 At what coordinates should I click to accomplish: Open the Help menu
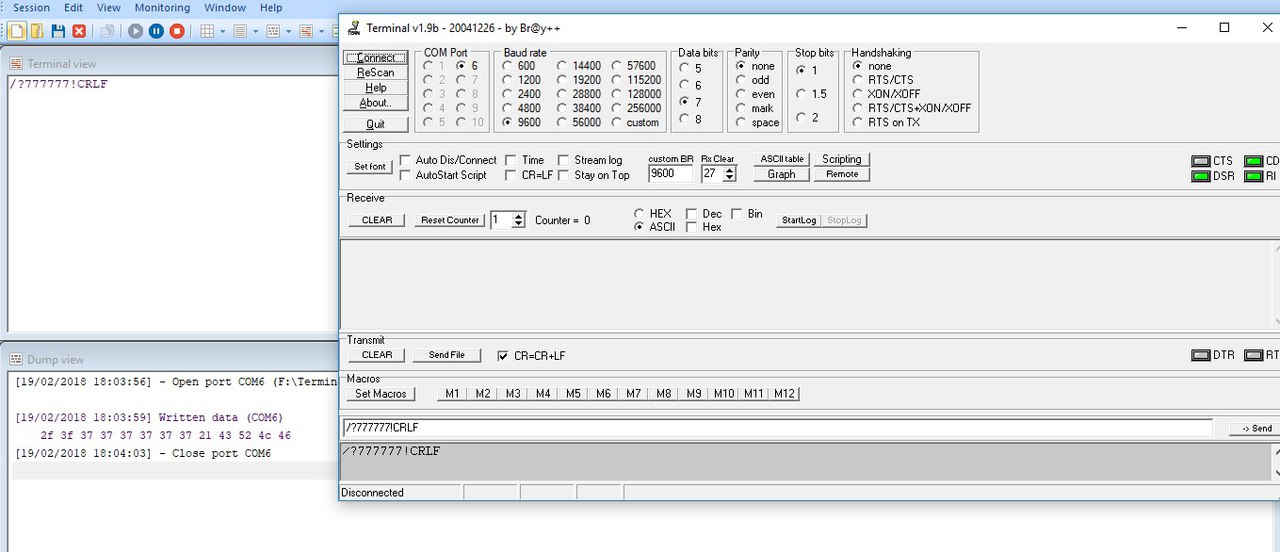pos(271,8)
